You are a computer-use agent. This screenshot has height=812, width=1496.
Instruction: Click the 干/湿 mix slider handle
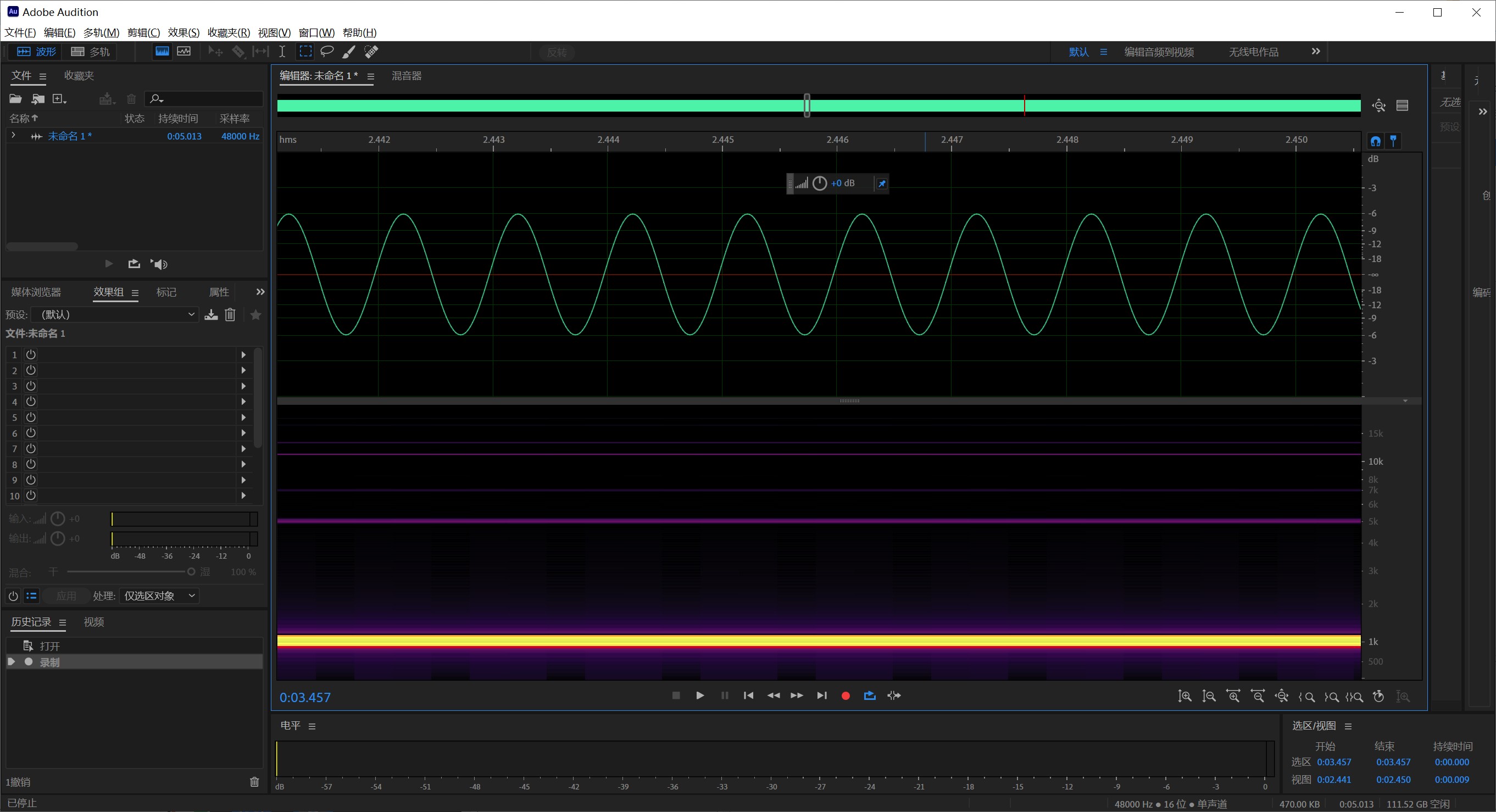(x=191, y=571)
